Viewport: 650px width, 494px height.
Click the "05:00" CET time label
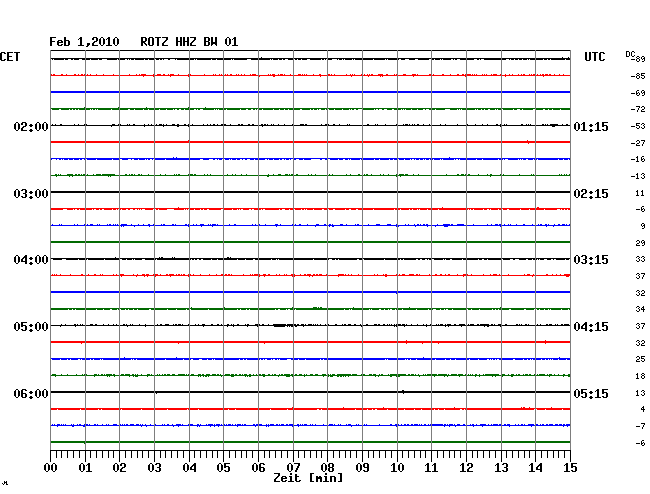31,327
